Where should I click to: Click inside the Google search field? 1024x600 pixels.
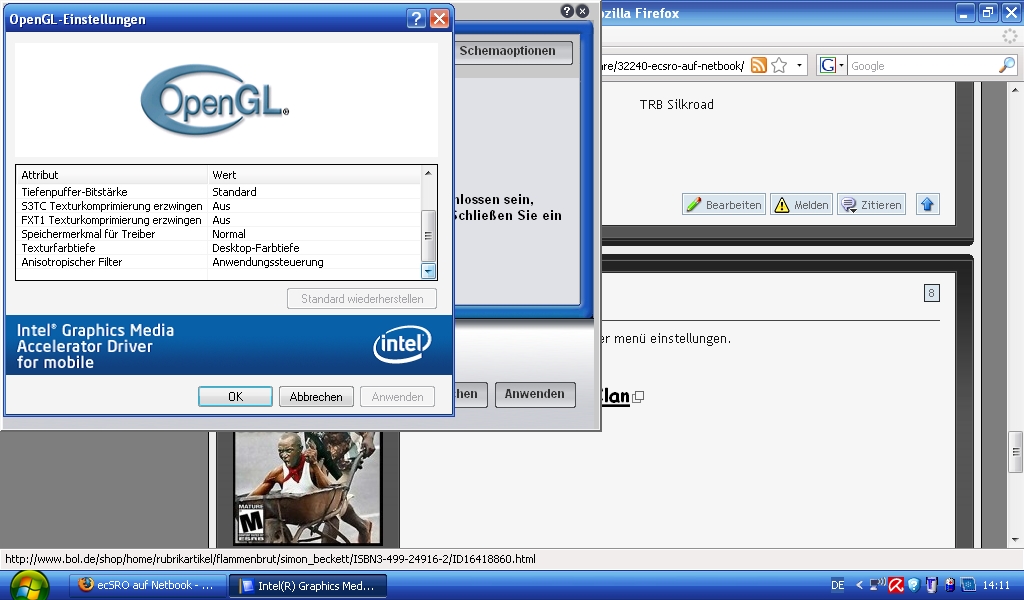920,66
